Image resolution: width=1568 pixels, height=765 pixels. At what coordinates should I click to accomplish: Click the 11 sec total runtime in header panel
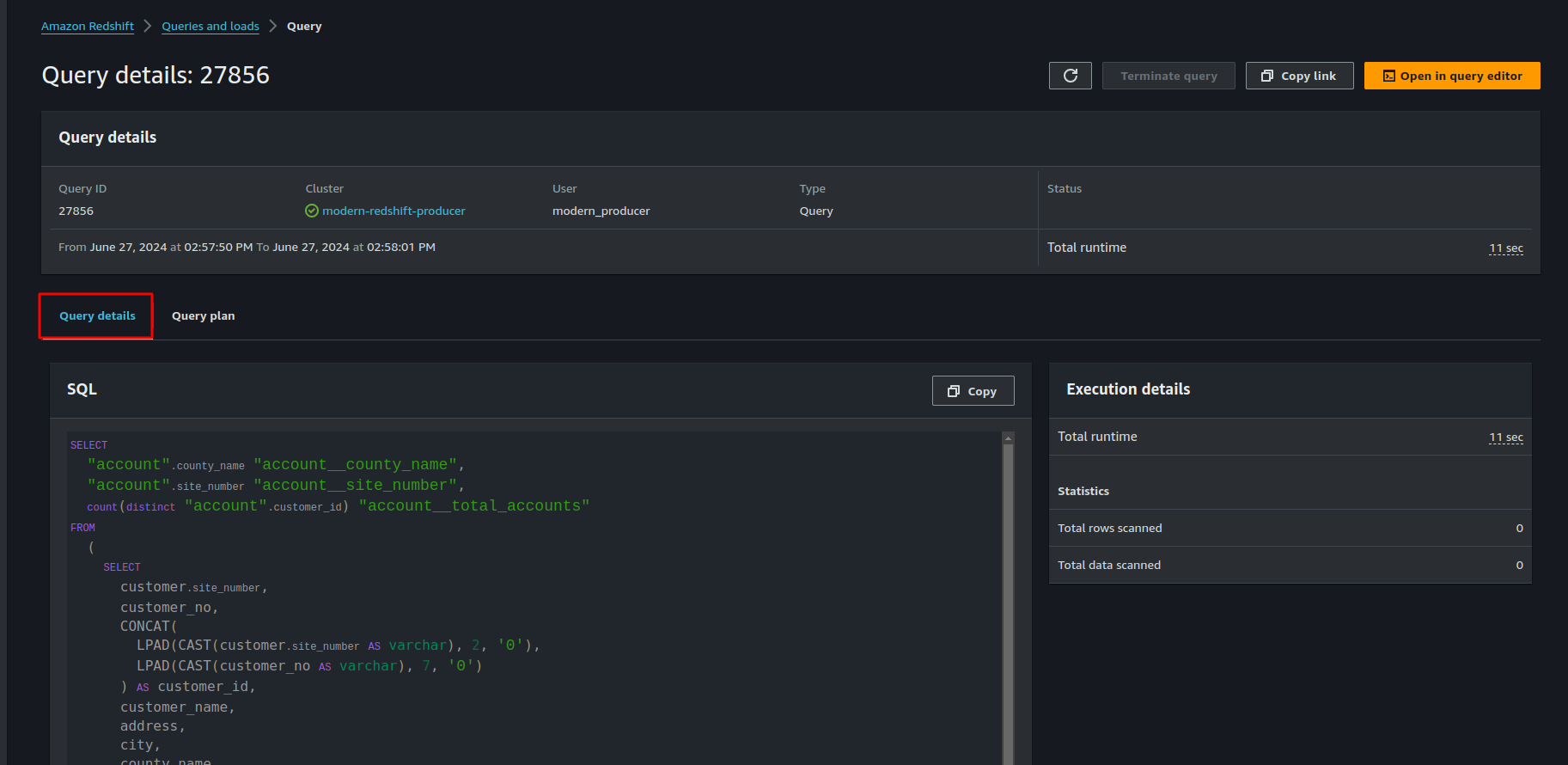pos(1506,248)
